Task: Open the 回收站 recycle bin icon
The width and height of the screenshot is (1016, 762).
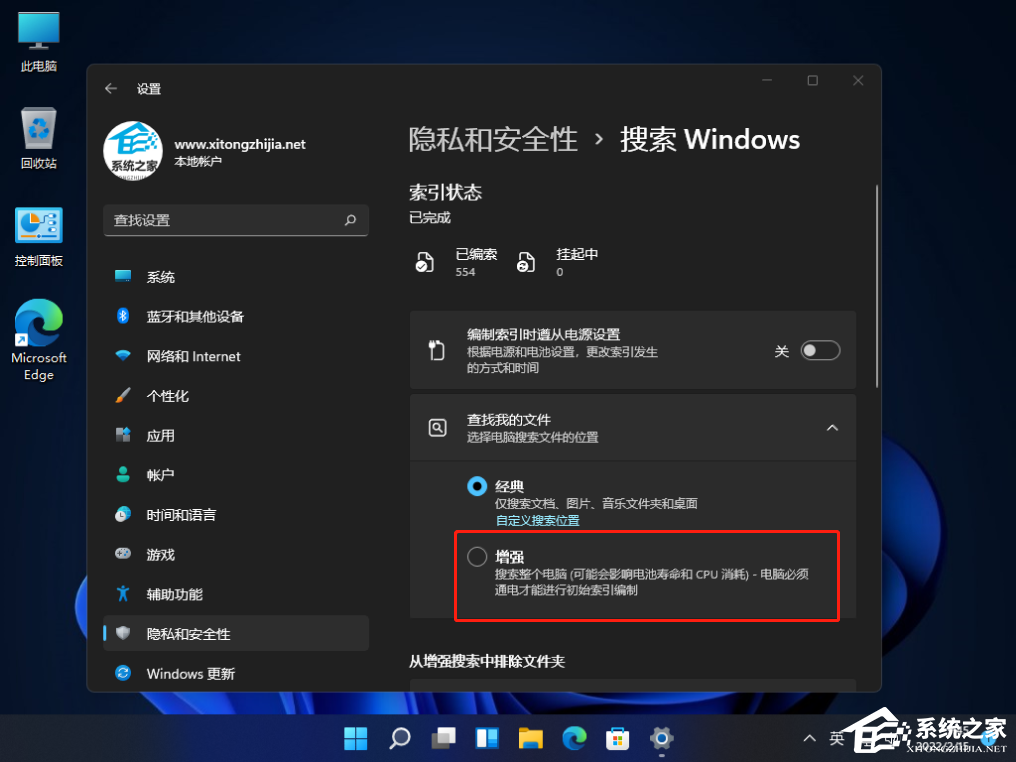Action: (39, 139)
